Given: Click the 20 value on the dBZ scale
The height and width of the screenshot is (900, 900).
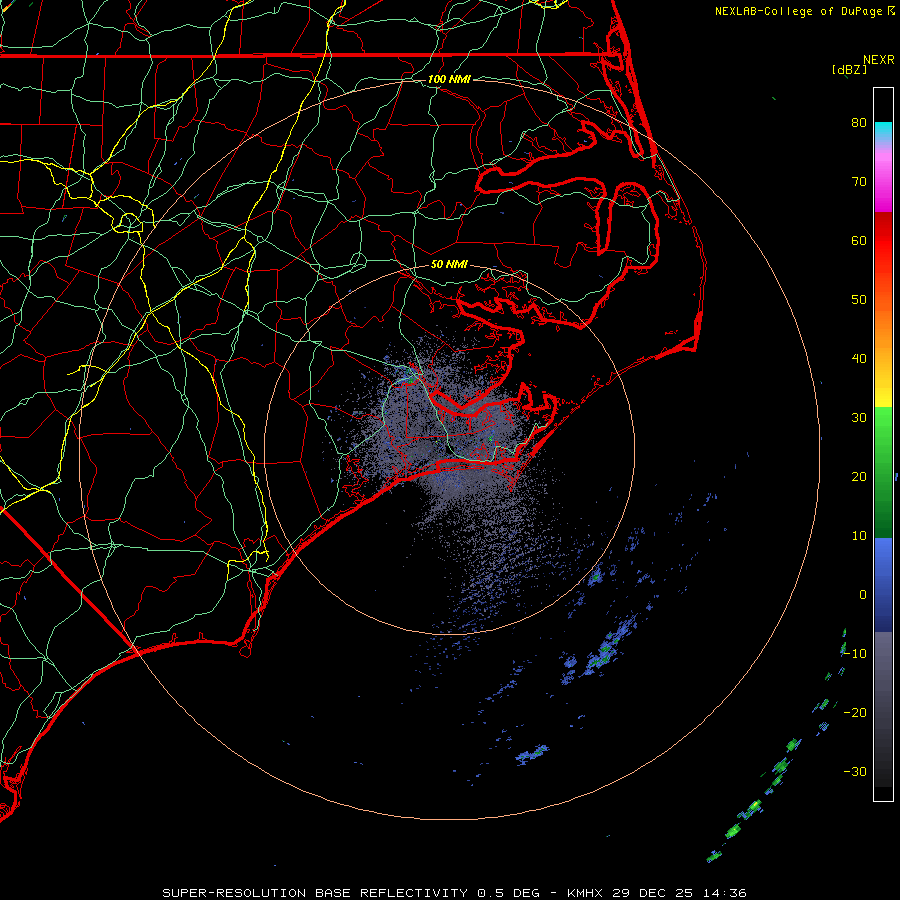Looking at the screenshot, I should pos(859,476).
